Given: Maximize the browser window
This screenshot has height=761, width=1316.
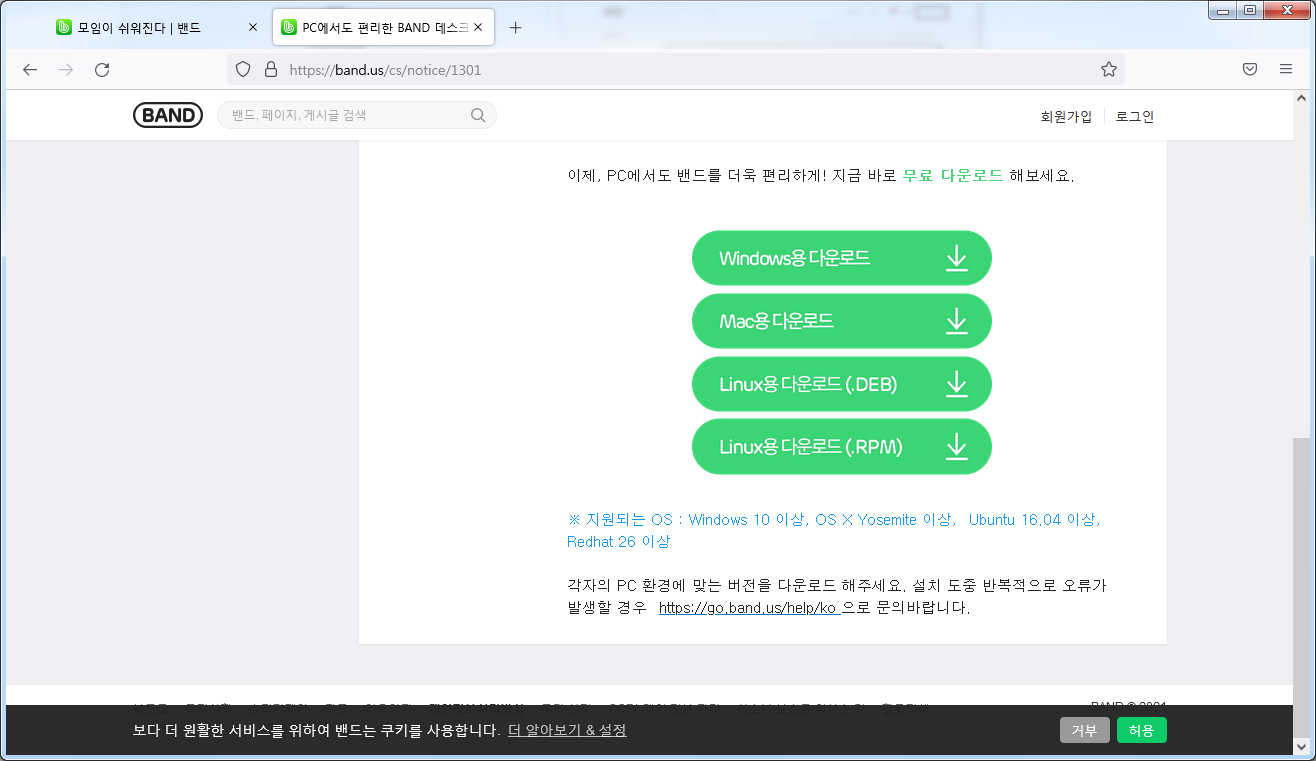Looking at the screenshot, I should tap(1250, 10).
